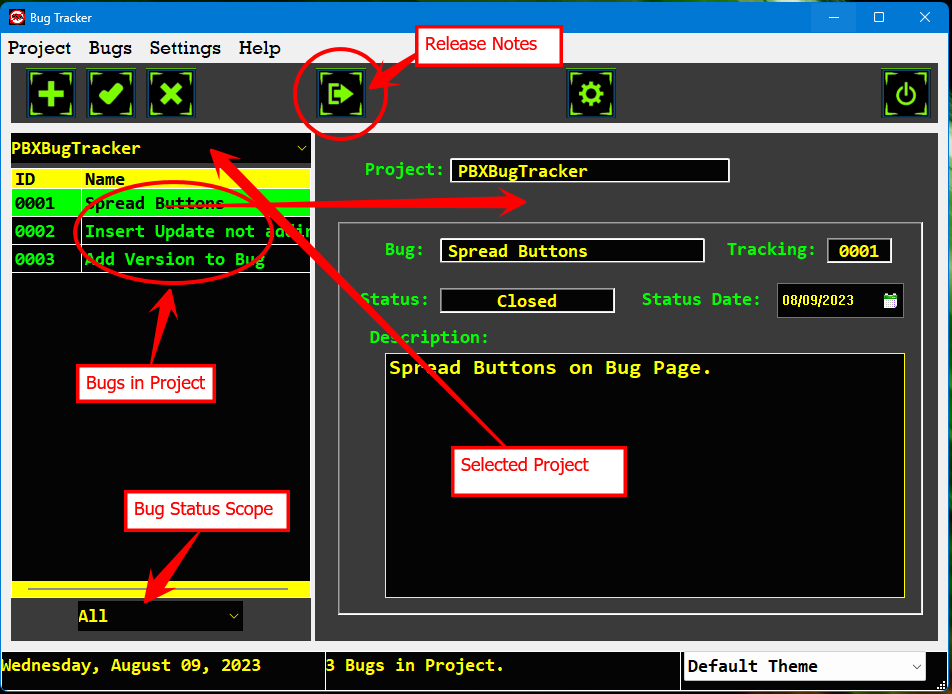Viewport: 952px width, 694px height.
Task: Click the Tracking number field 0001
Action: 859,251
